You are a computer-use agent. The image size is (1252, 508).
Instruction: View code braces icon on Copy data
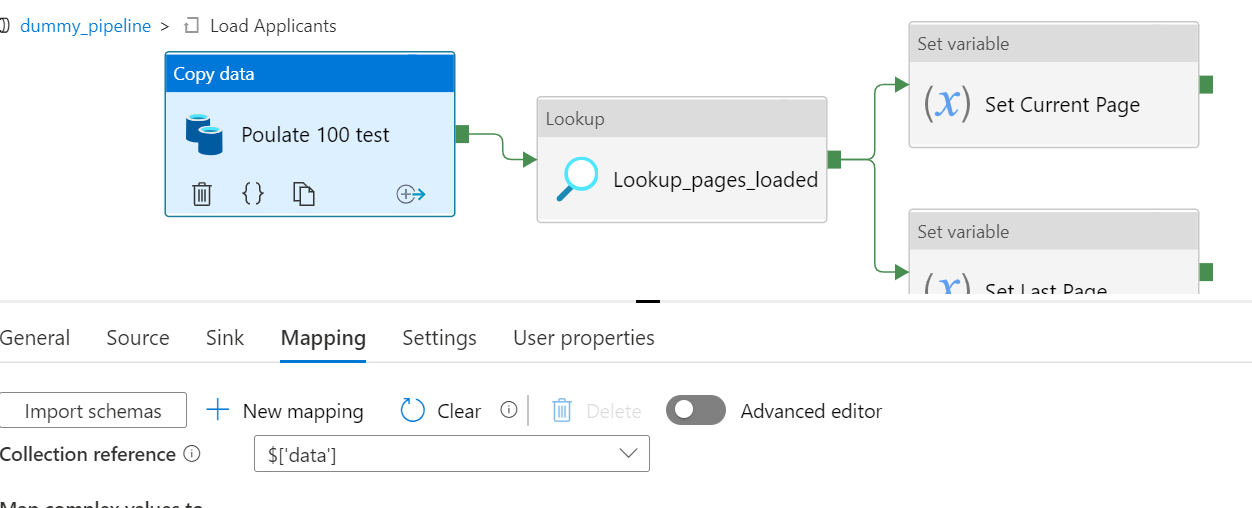tap(253, 194)
